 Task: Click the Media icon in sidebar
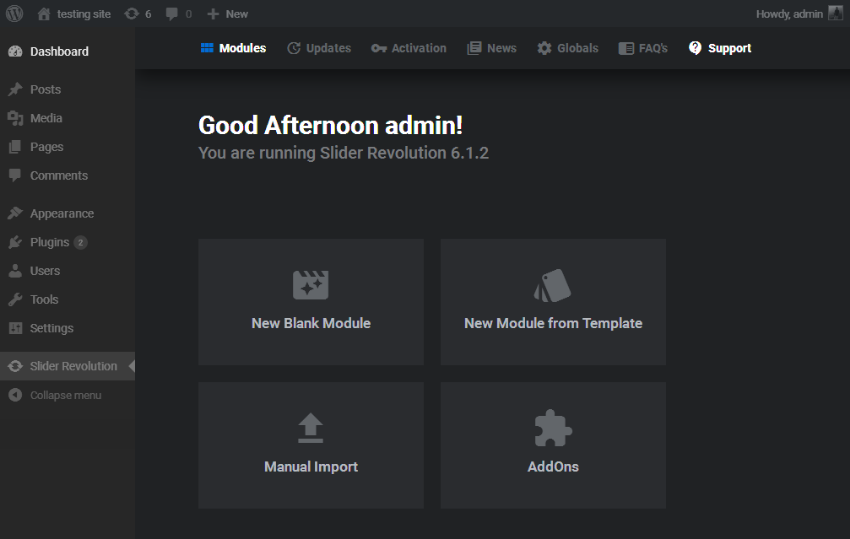(15, 118)
